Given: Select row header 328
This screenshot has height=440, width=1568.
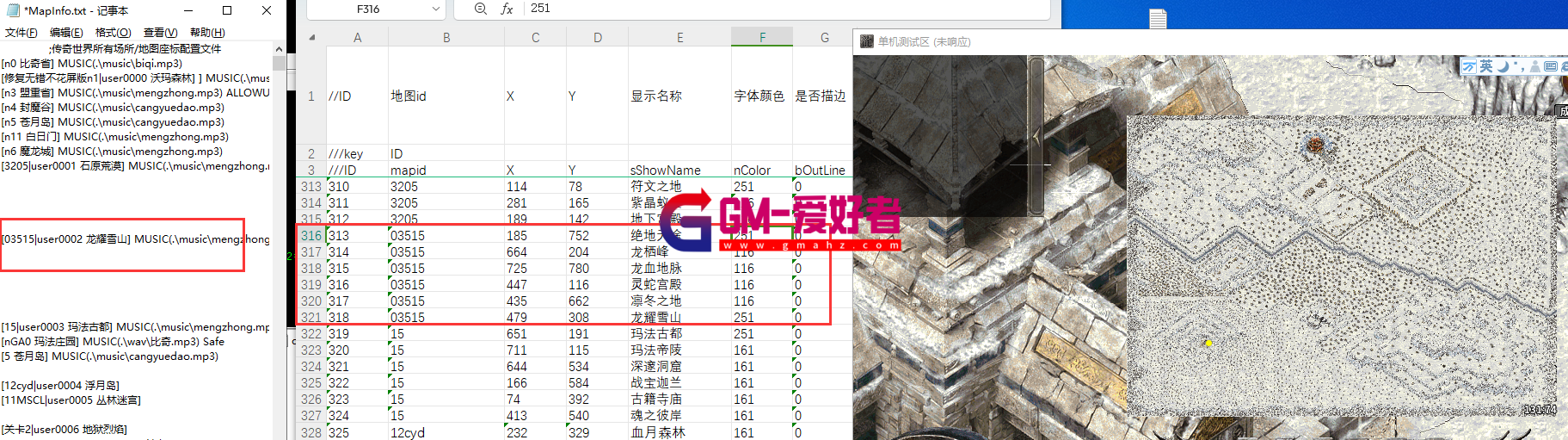Looking at the screenshot, I should (311, 431).
